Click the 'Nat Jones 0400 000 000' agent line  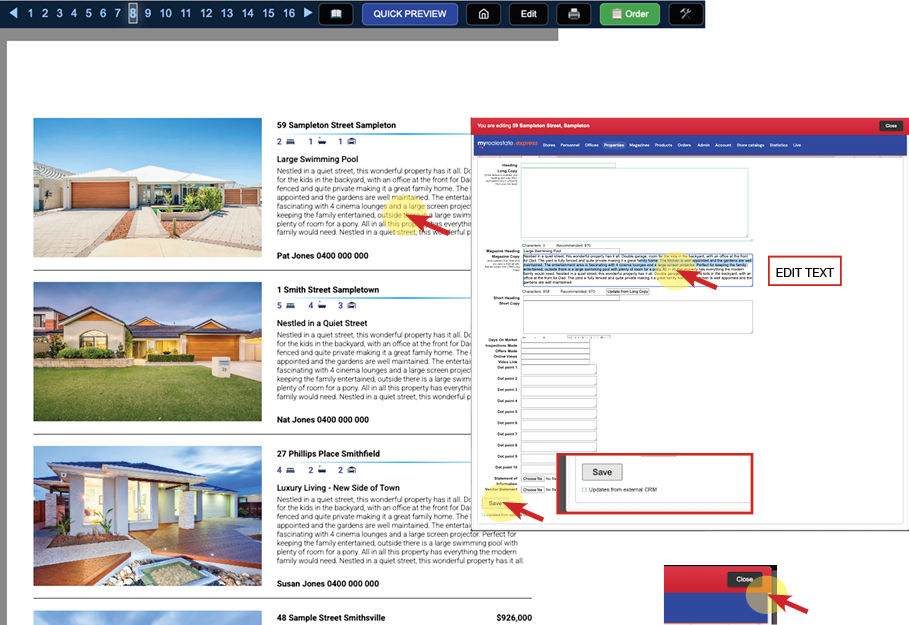(x=322, y=420)
